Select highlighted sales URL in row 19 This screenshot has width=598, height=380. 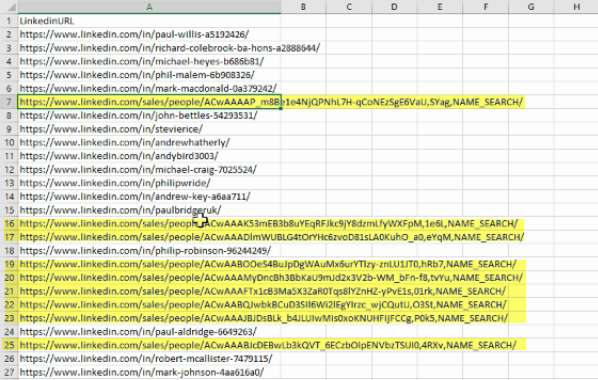click(149, 264)
